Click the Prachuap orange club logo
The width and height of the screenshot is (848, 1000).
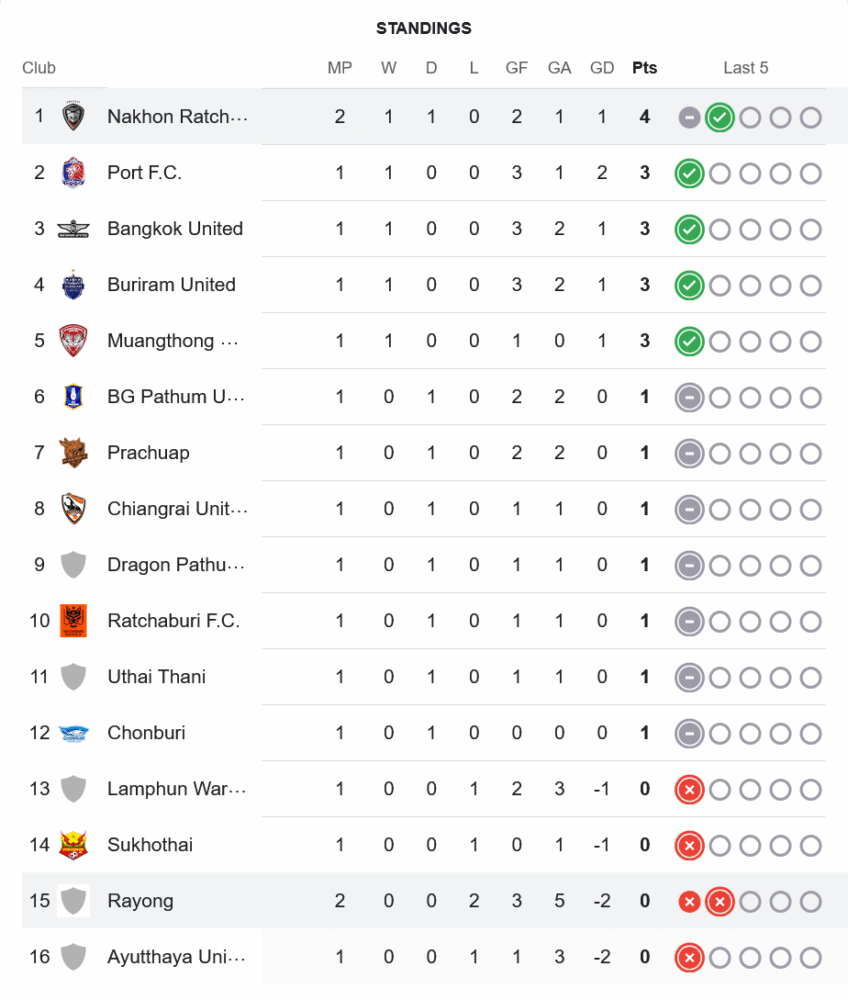[73, 453]
